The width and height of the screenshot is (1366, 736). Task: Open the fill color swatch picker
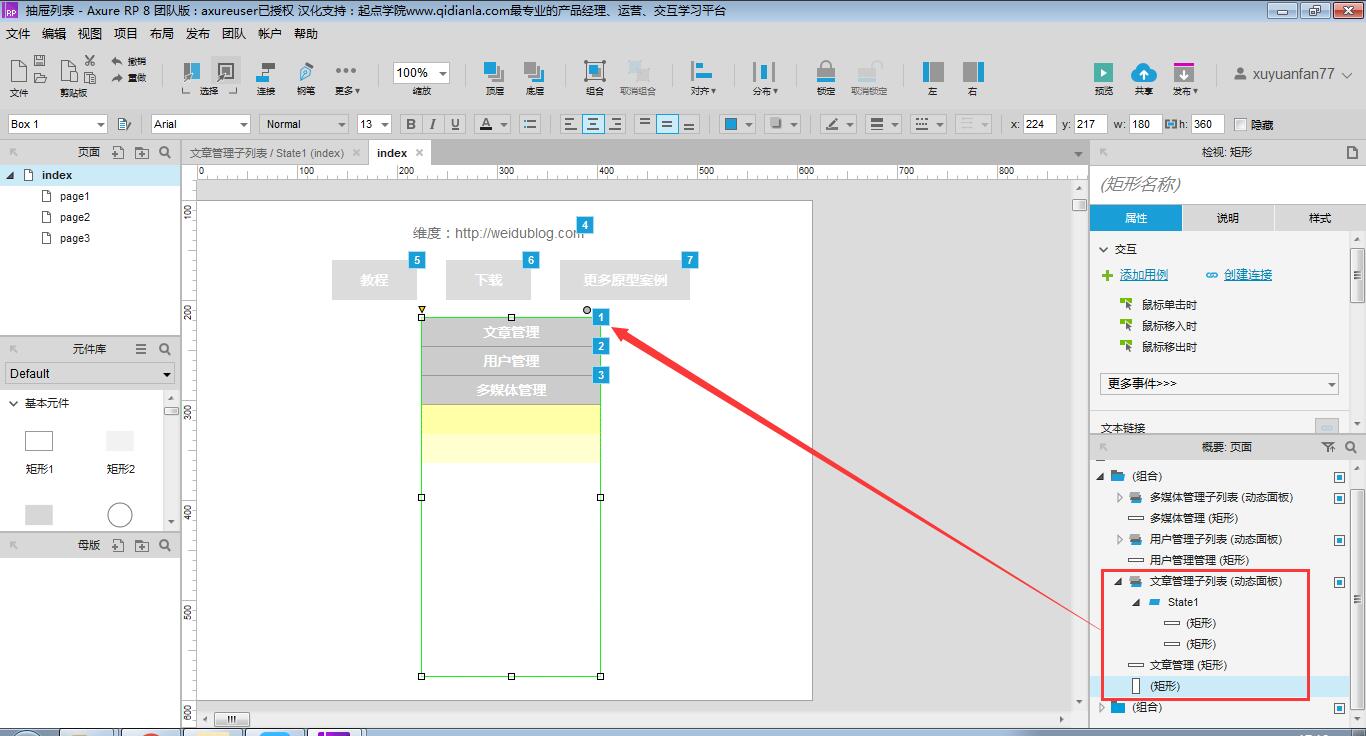(731, 124)
